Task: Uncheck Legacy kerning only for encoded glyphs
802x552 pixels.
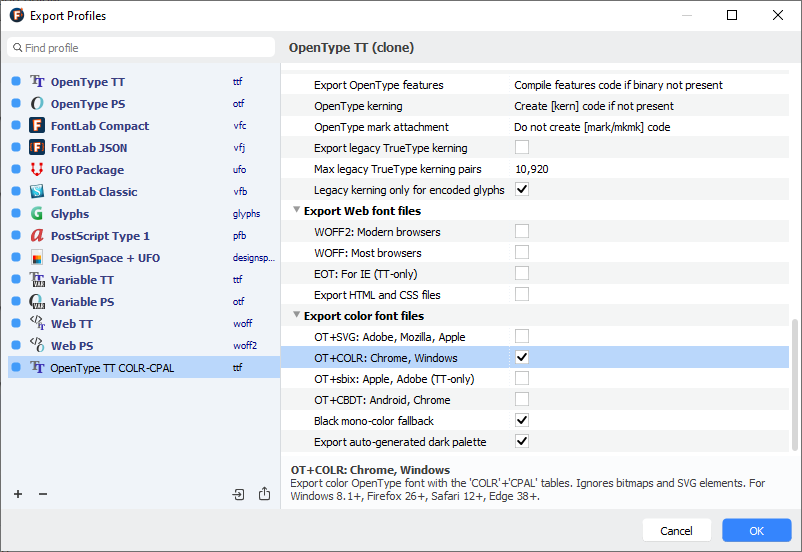Action: pos(522,189)
